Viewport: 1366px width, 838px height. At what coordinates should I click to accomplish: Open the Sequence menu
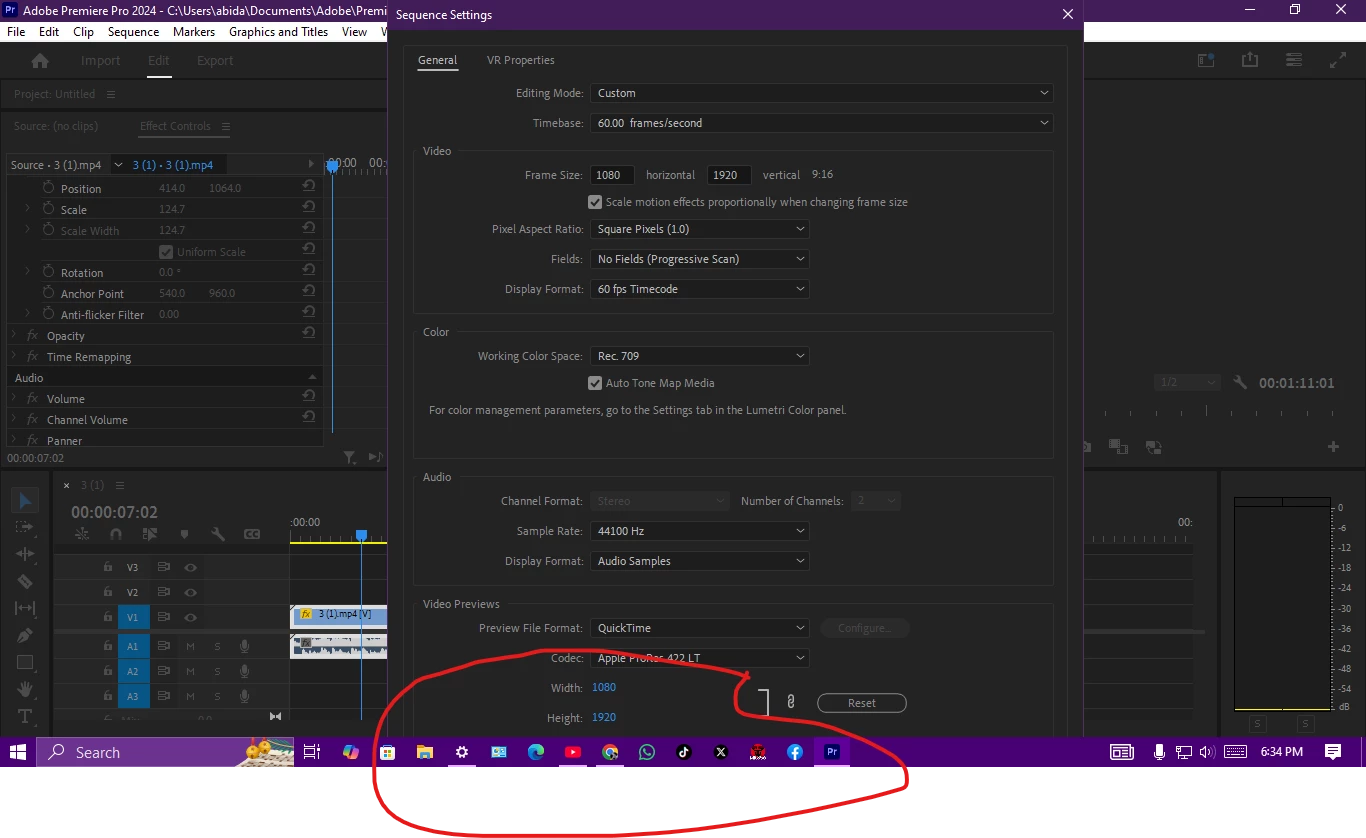click(133, 32)
